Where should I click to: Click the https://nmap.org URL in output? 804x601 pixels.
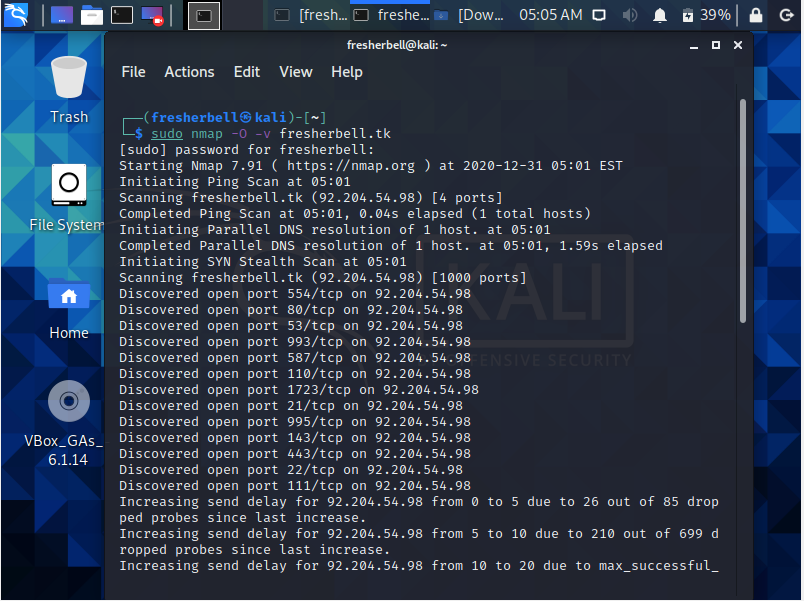(351, 166)
